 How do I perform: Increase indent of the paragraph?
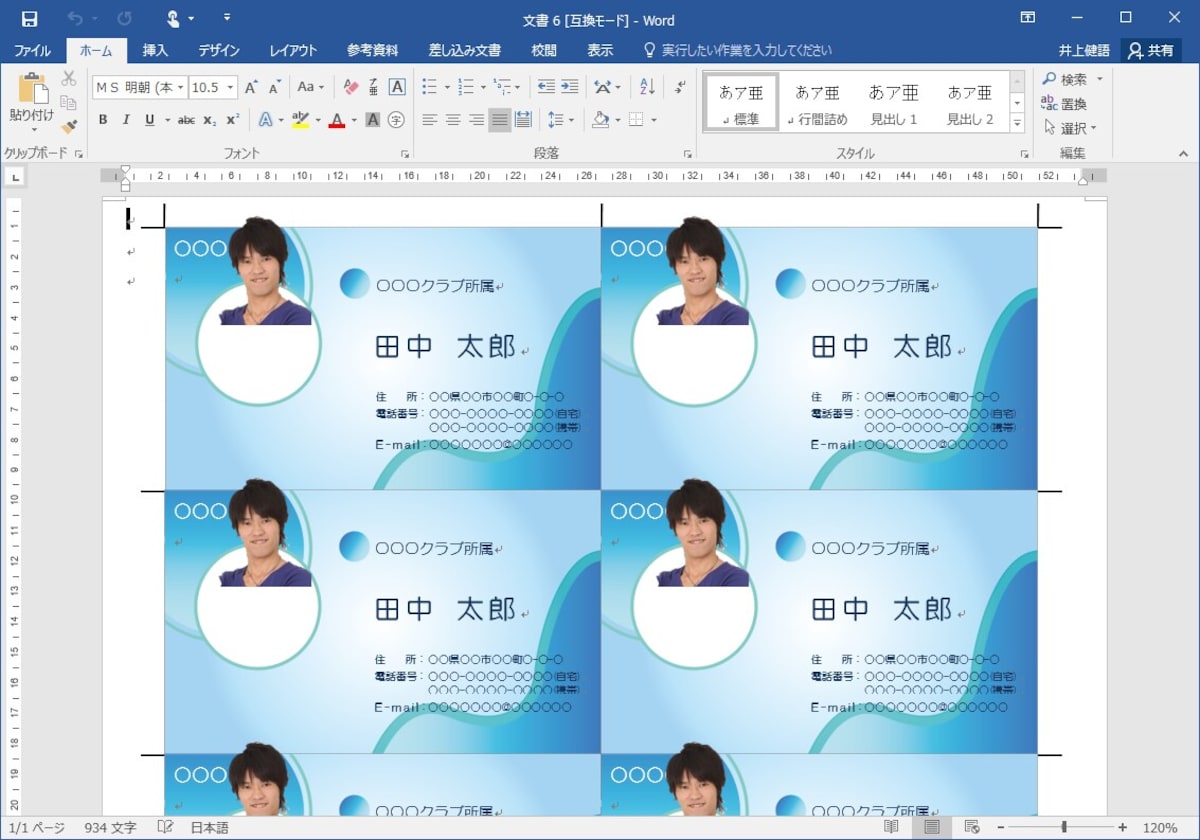(569, 88)
